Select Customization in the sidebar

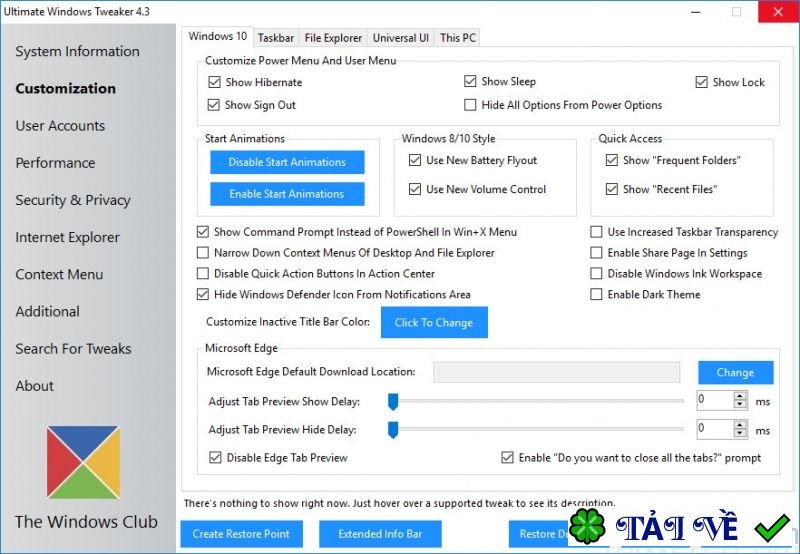point(65,88)
